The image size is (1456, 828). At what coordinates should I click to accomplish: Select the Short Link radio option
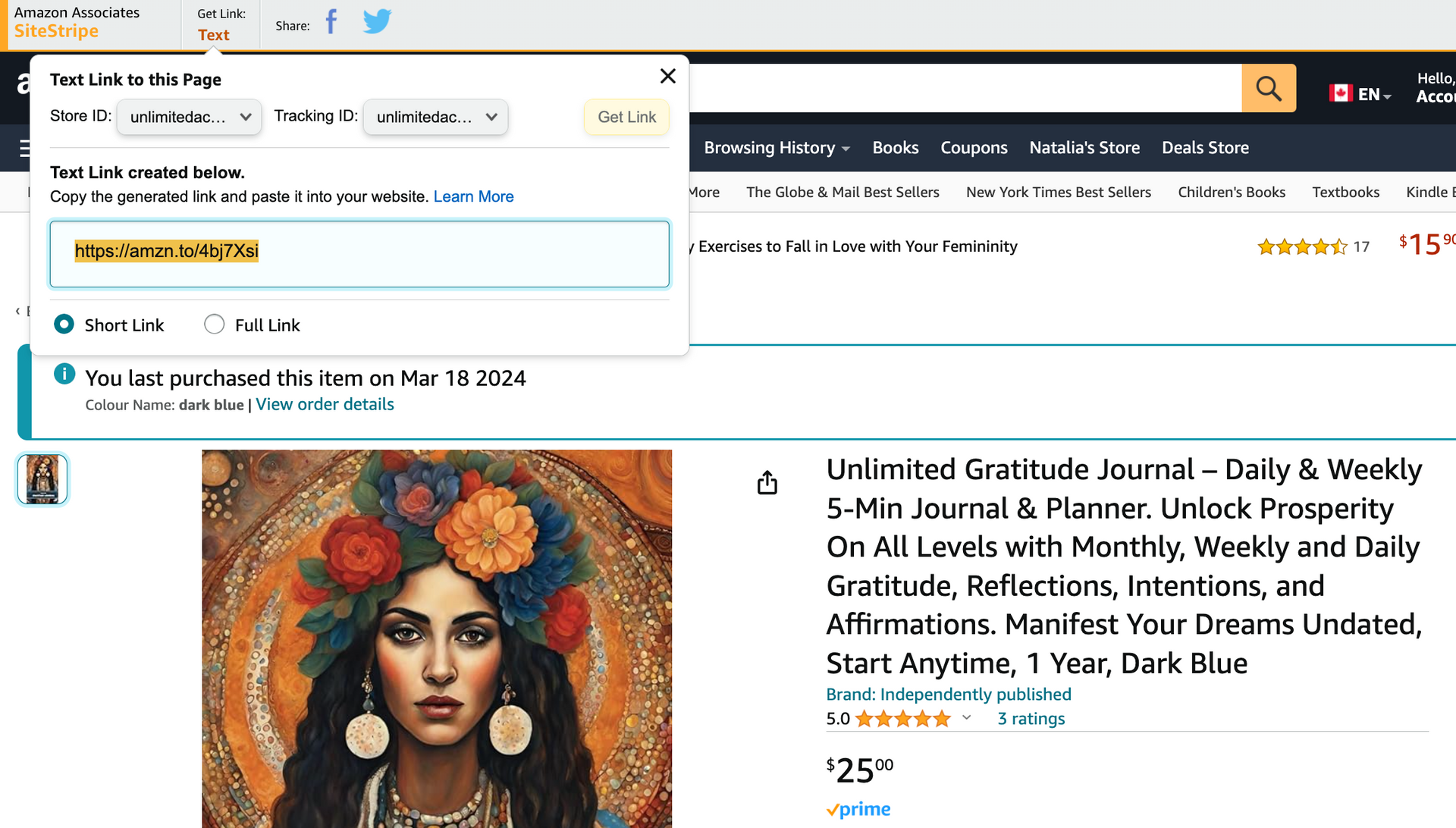(64, 325)
